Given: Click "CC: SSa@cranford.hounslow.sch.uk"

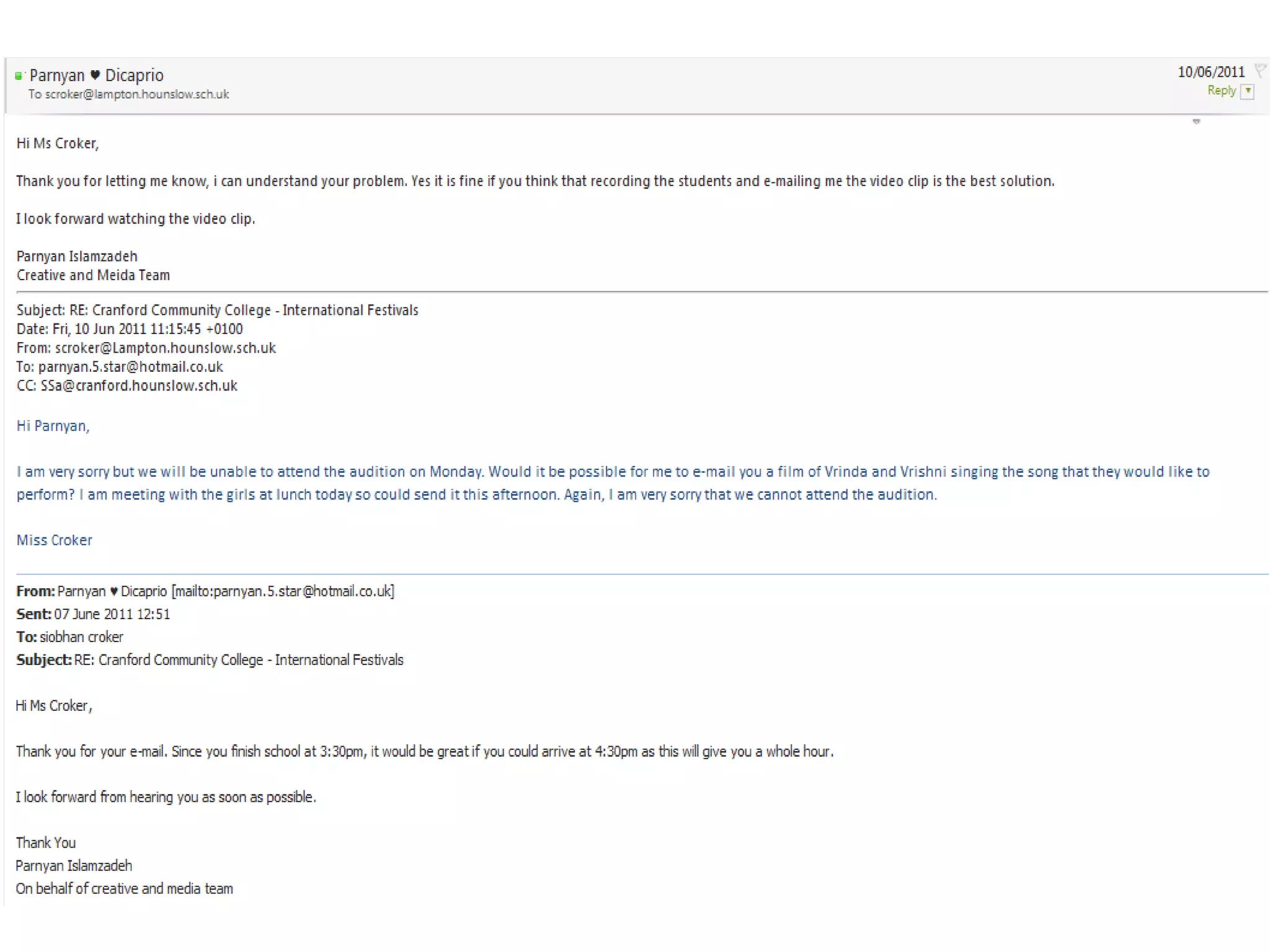Looking at the screenshot, I should [127, 386].
